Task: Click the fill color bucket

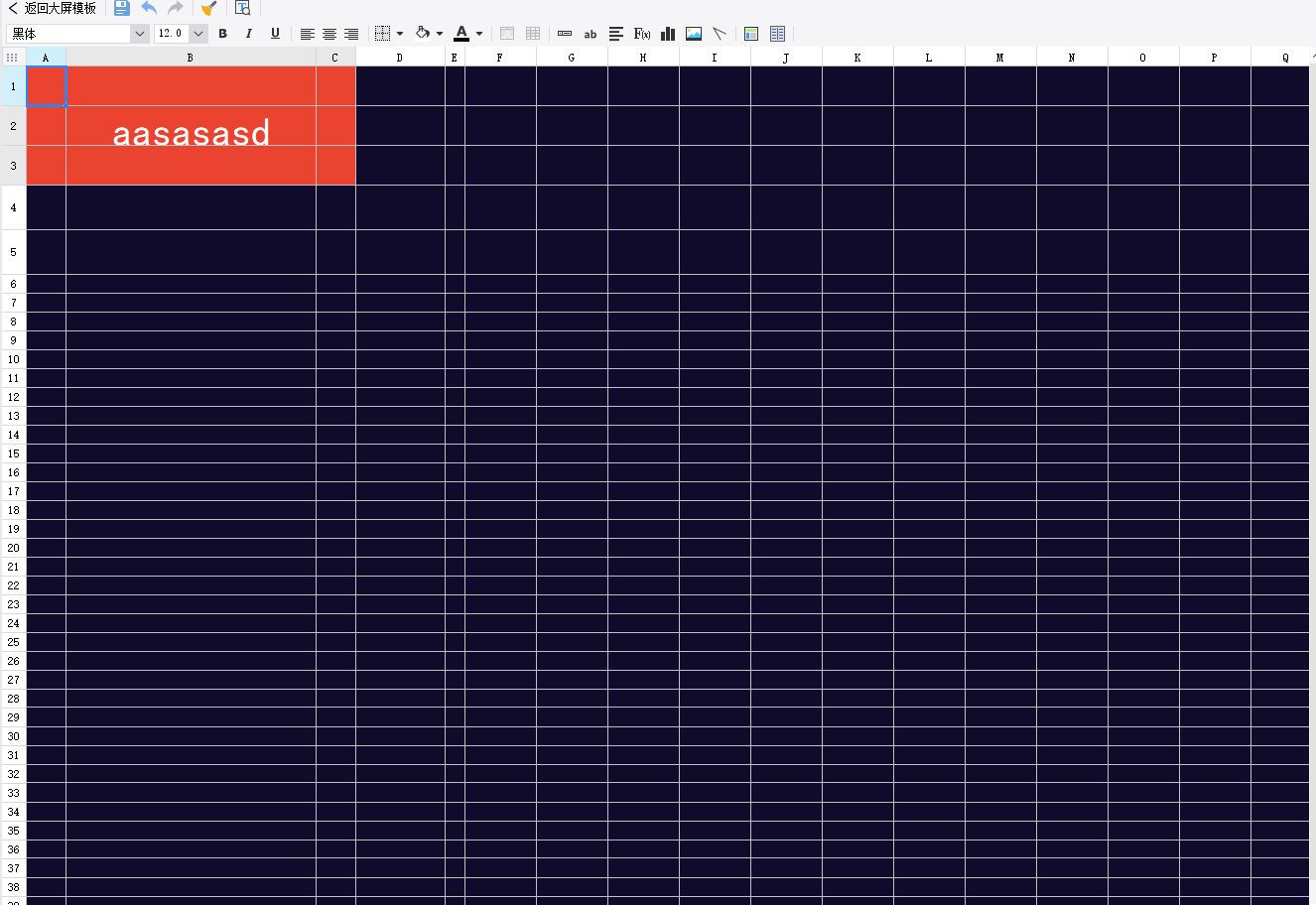Action: pos(423,33)
